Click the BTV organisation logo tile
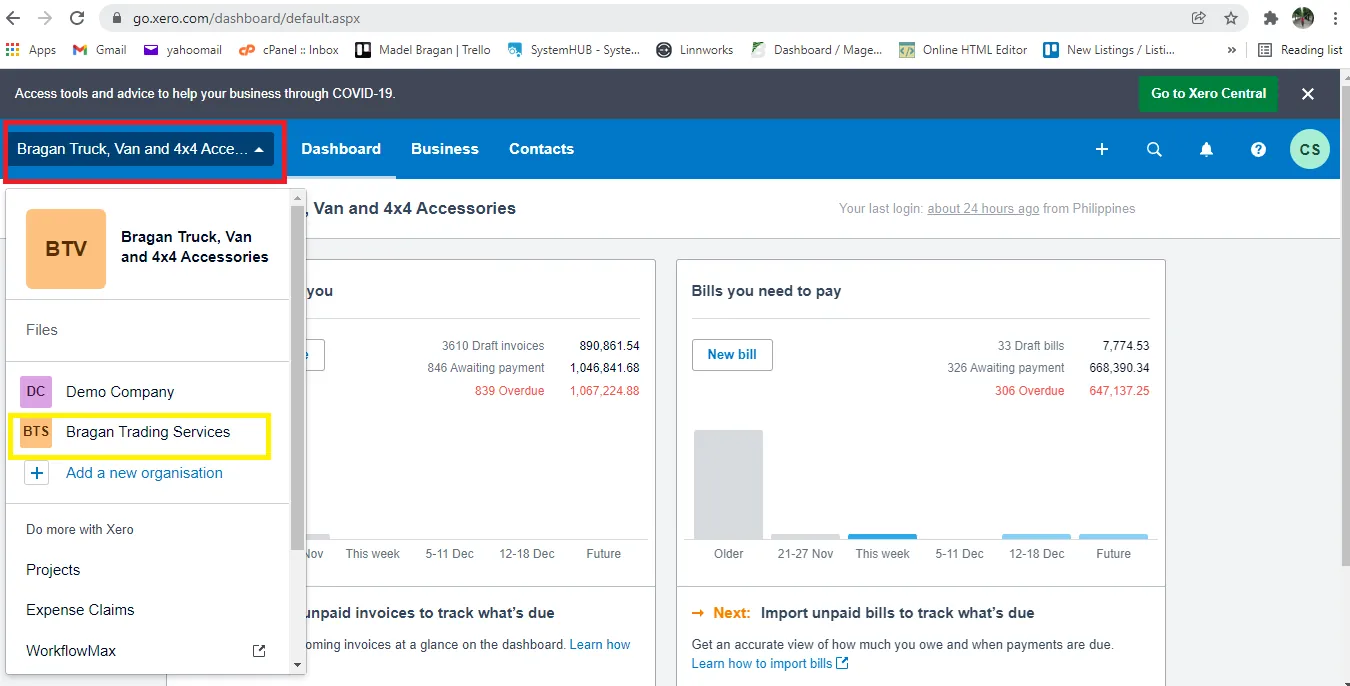Image resolution: width=1350 pixels, height=686 pixels. tap(66, 249)
